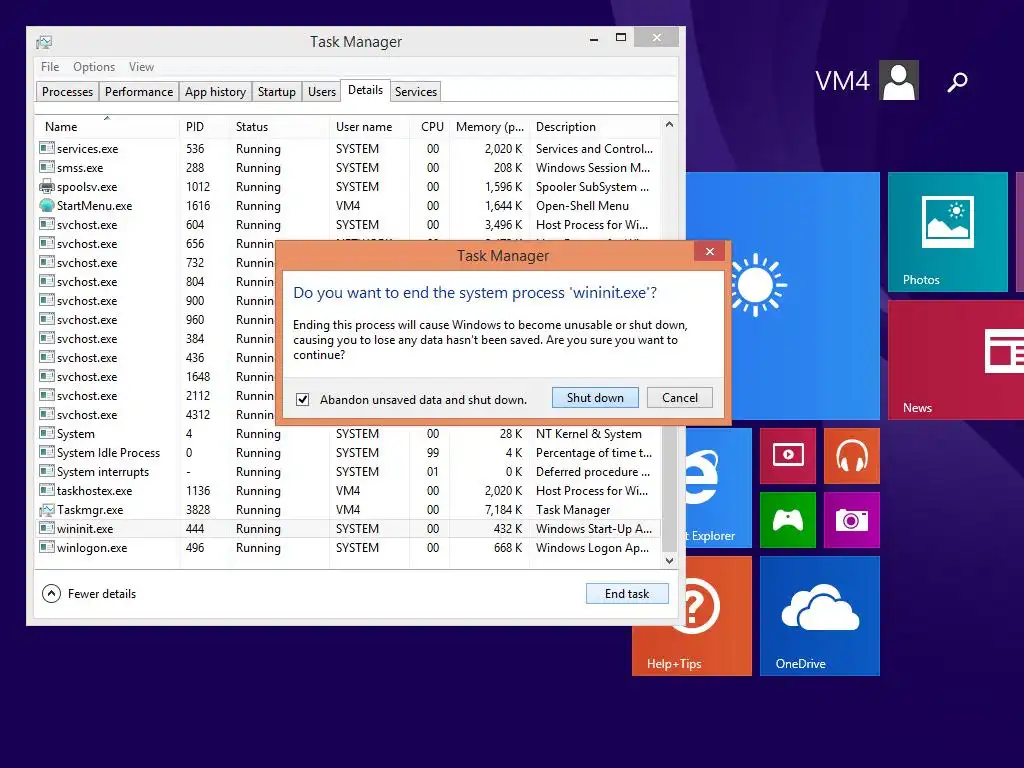Click the NT Kernel & System description
The height and width of the screenshot is (768, 1024).
point(588,434)
